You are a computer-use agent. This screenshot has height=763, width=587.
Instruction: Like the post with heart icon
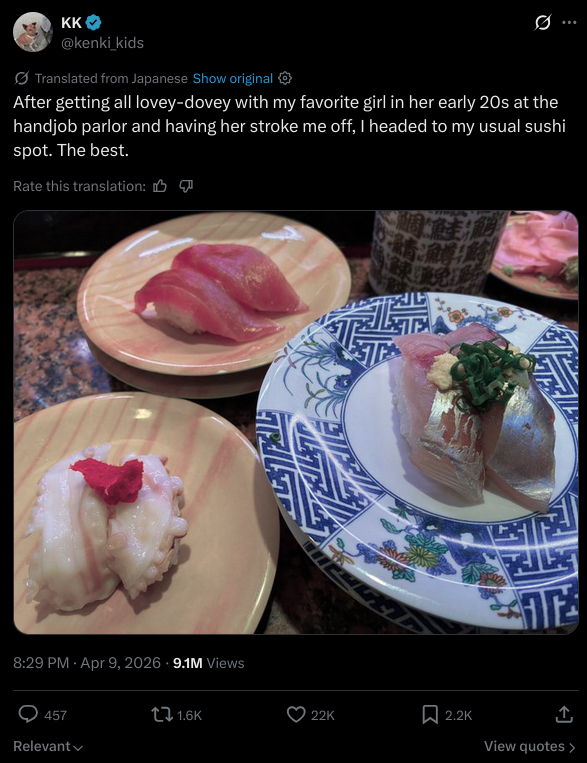(296, 714)
